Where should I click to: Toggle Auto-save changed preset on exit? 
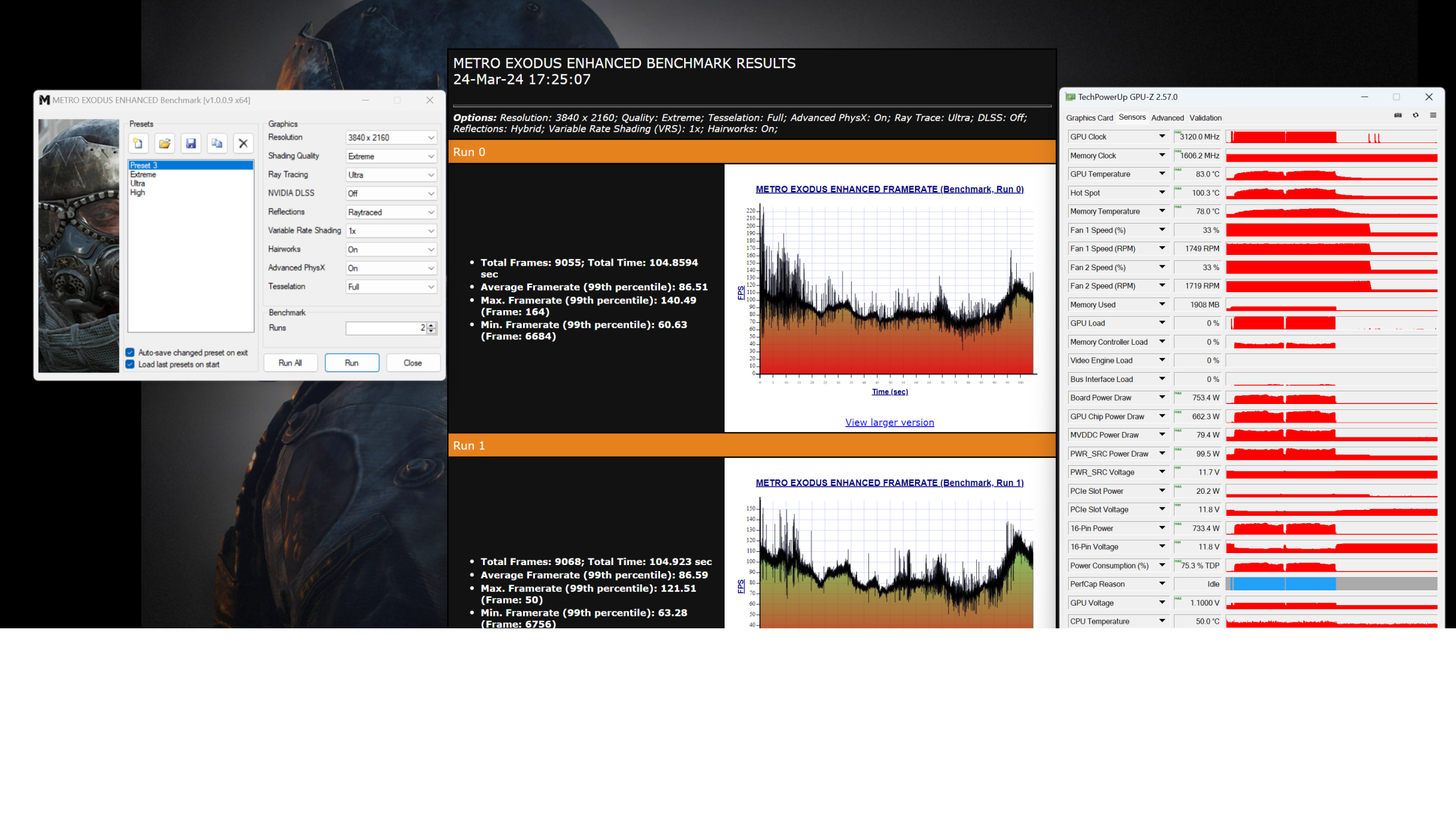[130, 353]
